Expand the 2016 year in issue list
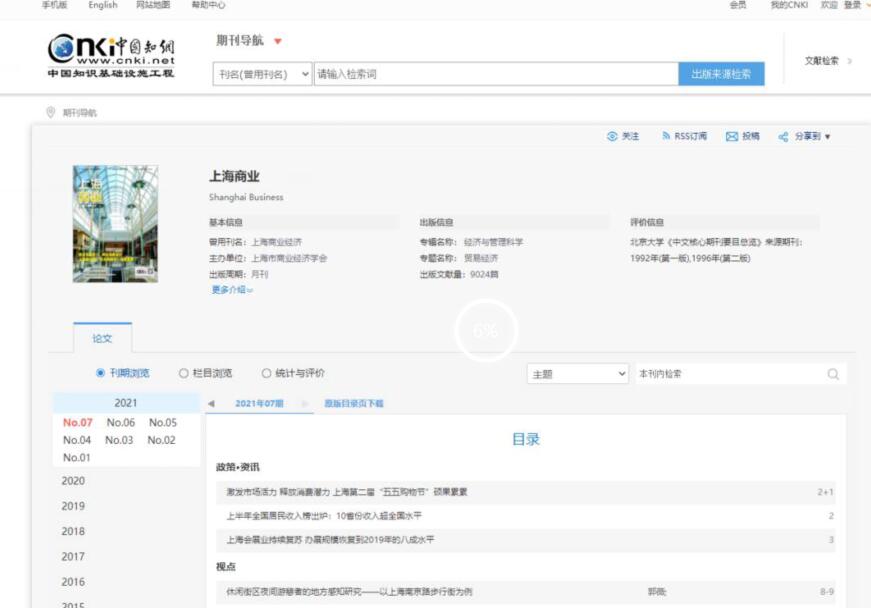 click(73, 582)
